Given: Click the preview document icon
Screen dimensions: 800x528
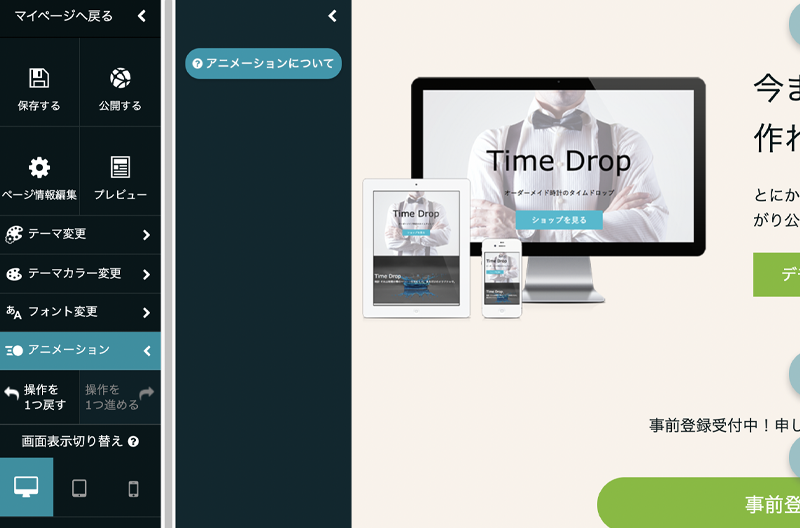Looking at the screenshot, I should (x=120, y=167).
